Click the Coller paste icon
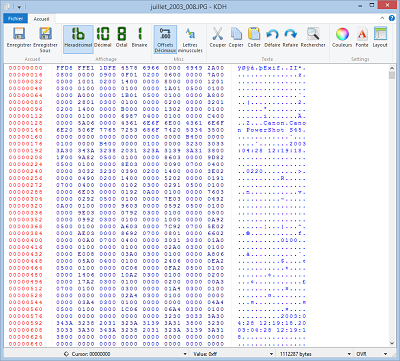Screen dimensions: 400x361 tap(254, 34)
